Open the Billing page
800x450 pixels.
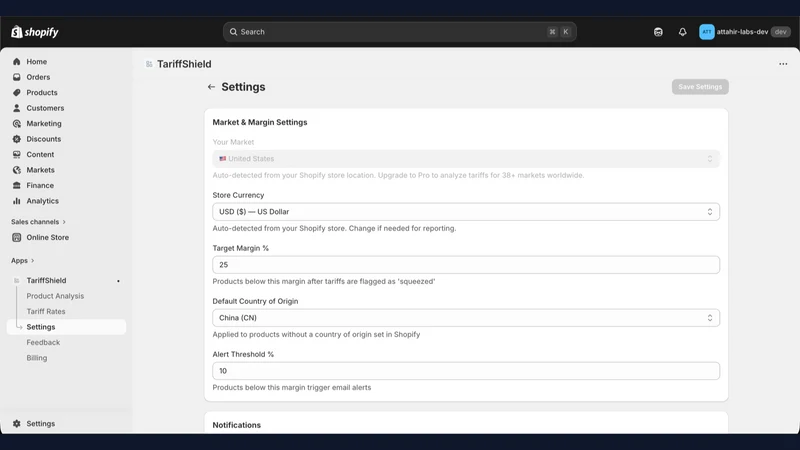(x=37, y=358)
